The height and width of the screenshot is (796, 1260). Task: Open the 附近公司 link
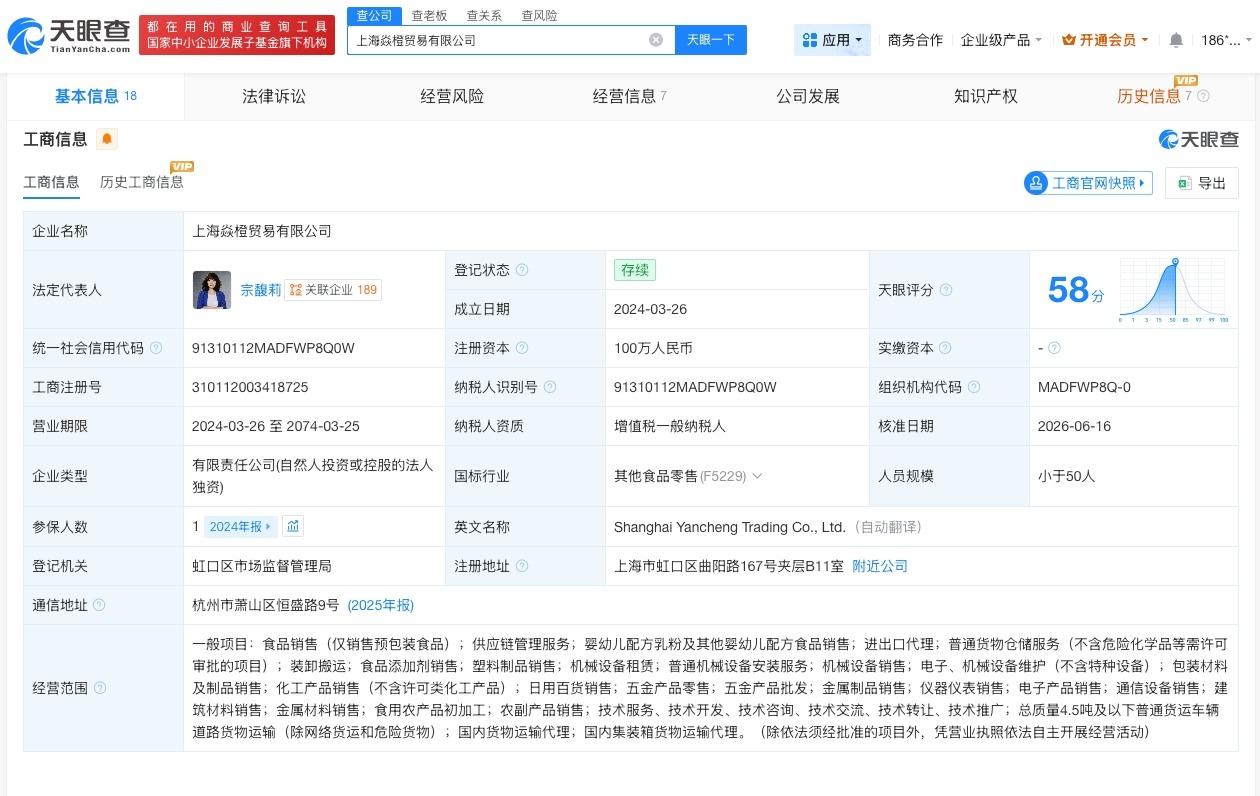880,566
